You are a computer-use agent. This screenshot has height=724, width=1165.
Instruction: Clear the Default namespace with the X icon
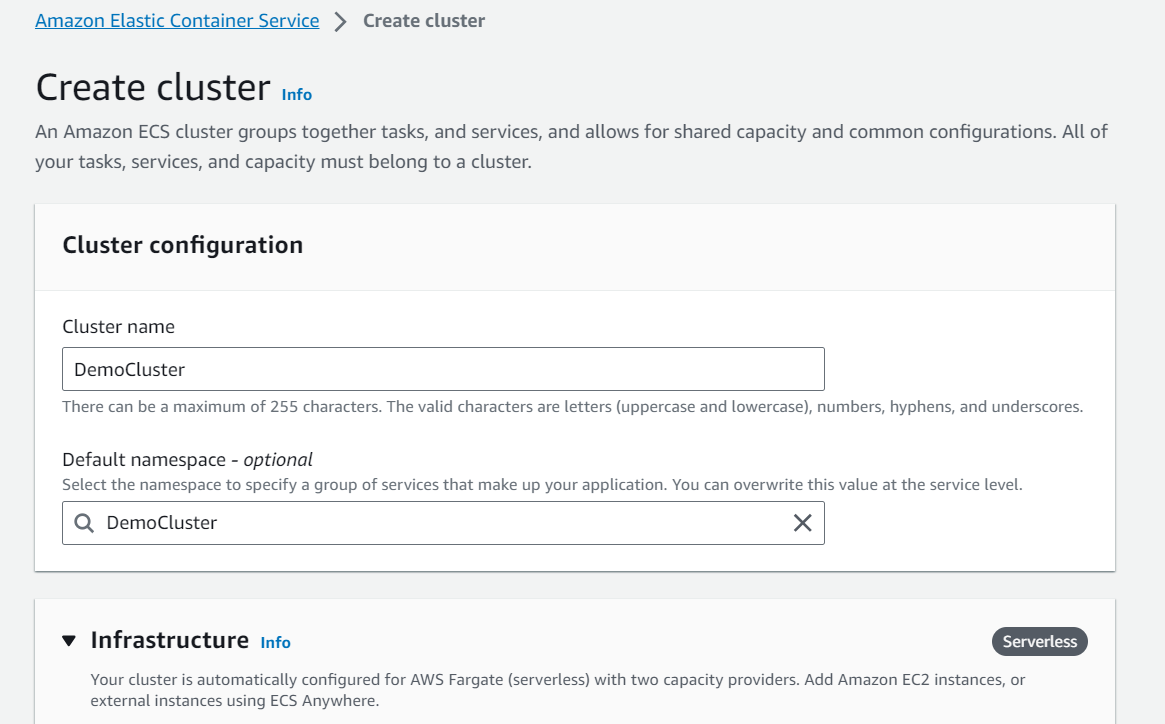point(802,523)
